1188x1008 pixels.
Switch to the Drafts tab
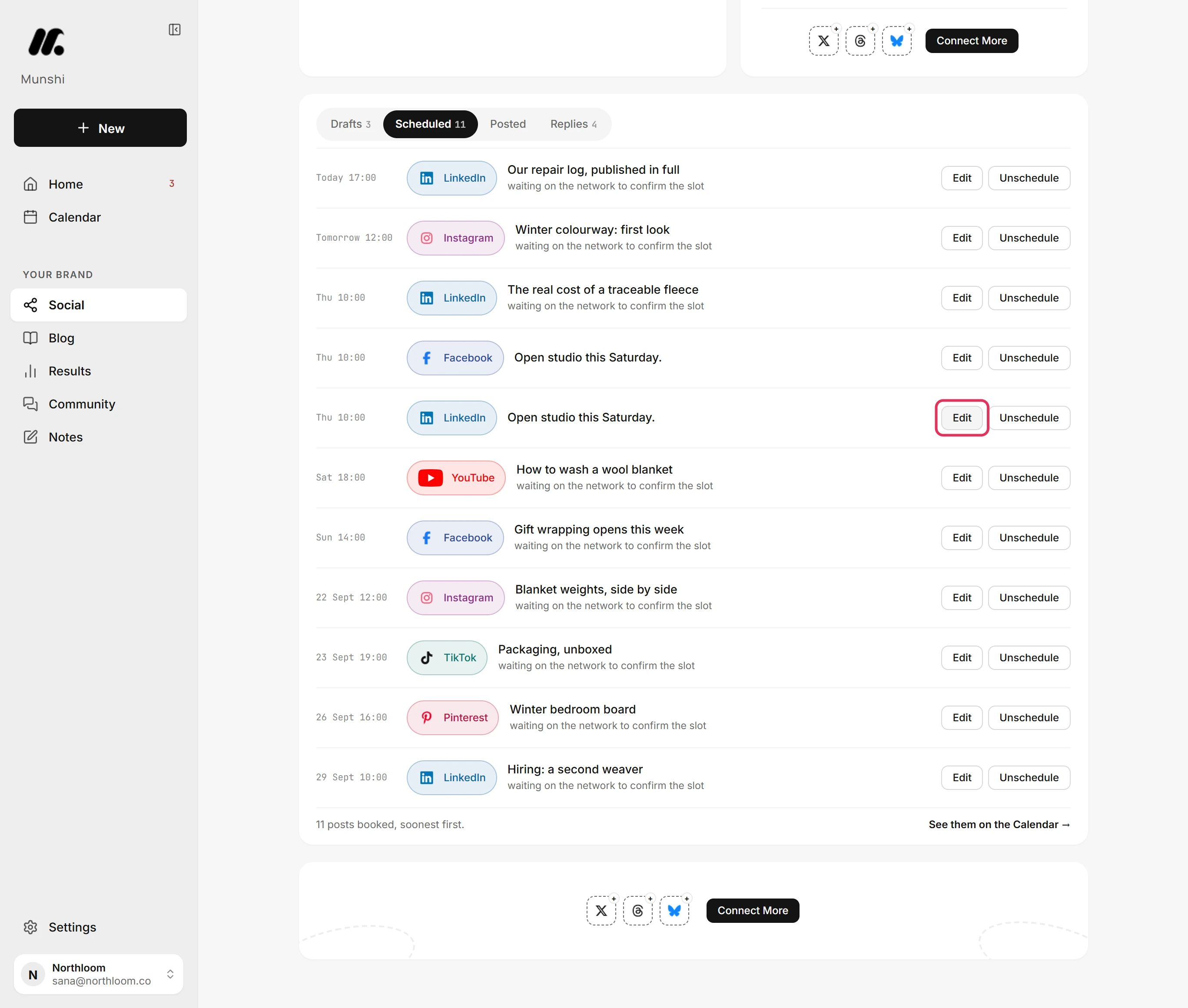[350, 124]
